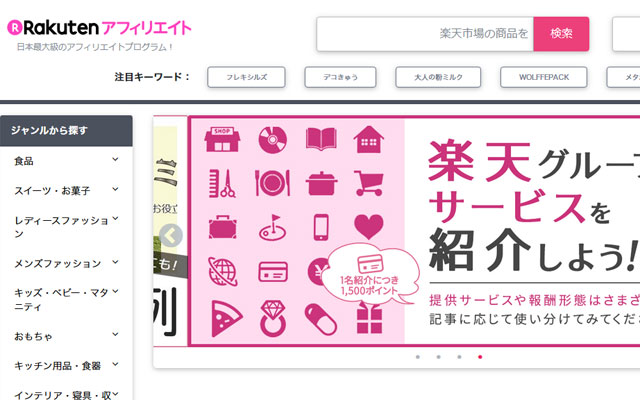Jump to the second carousel dot
The width and height of the screenshot is (640, 400).
tap(438, 357)
